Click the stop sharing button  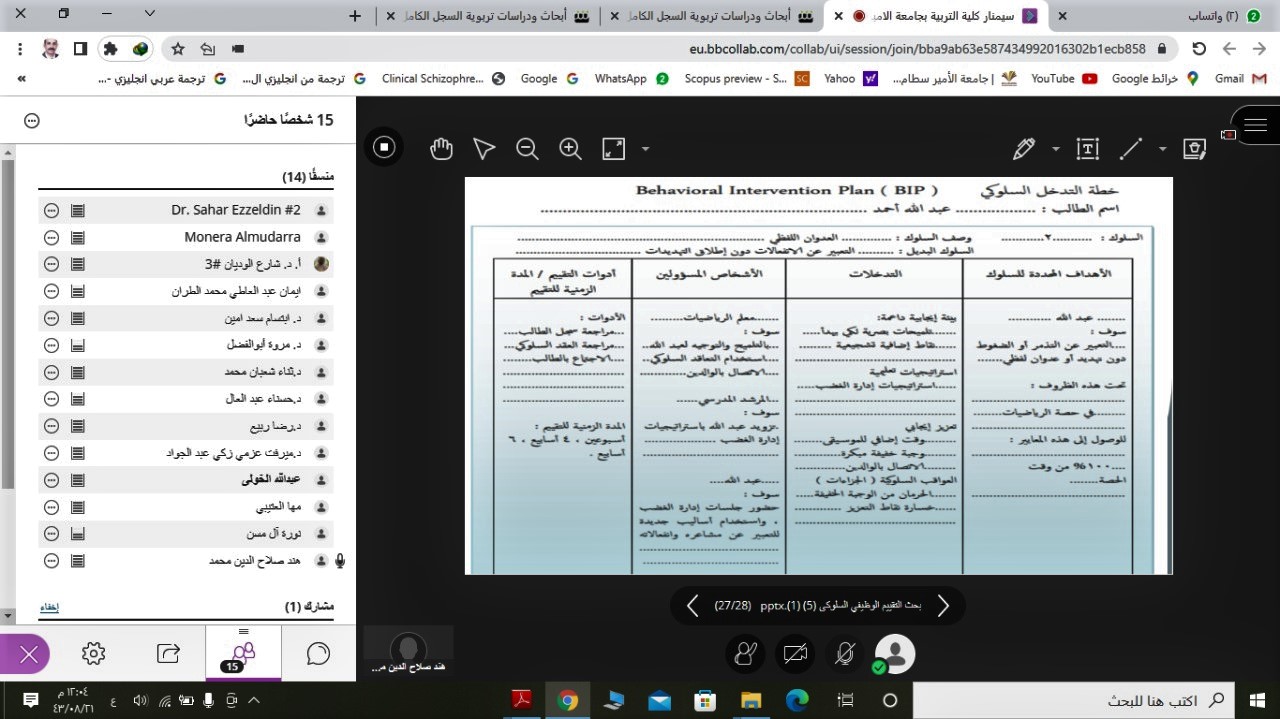pos(384,148)
